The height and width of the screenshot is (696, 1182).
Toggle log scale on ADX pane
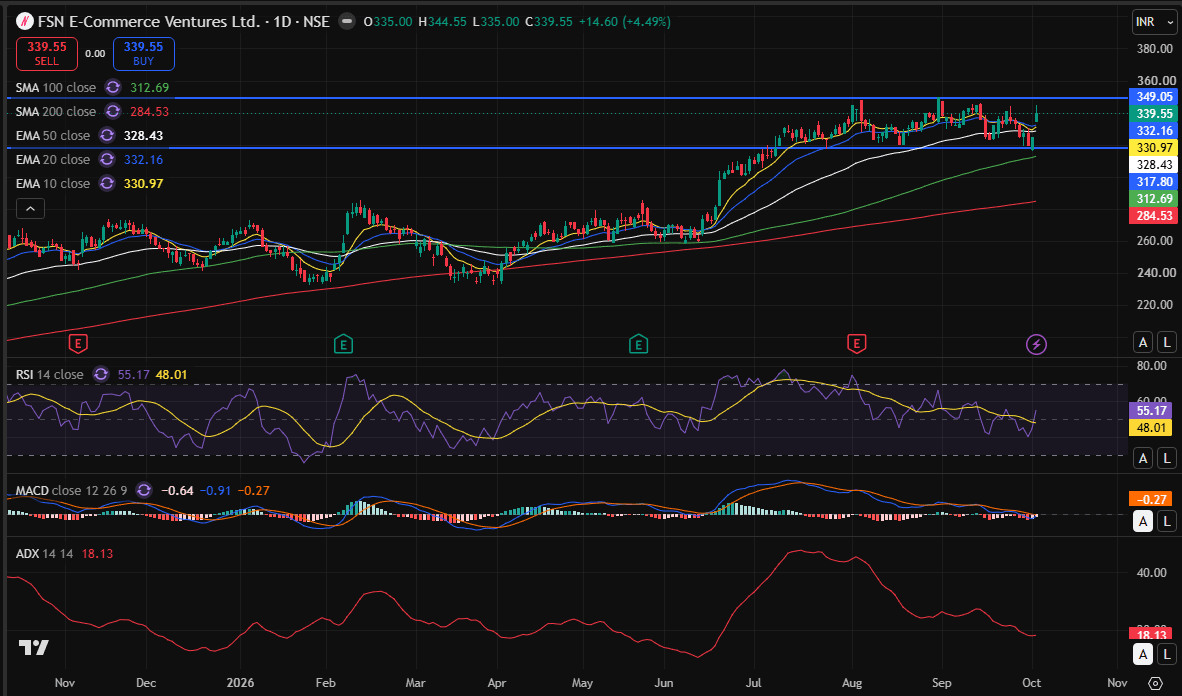click(x=1167, y=654)
